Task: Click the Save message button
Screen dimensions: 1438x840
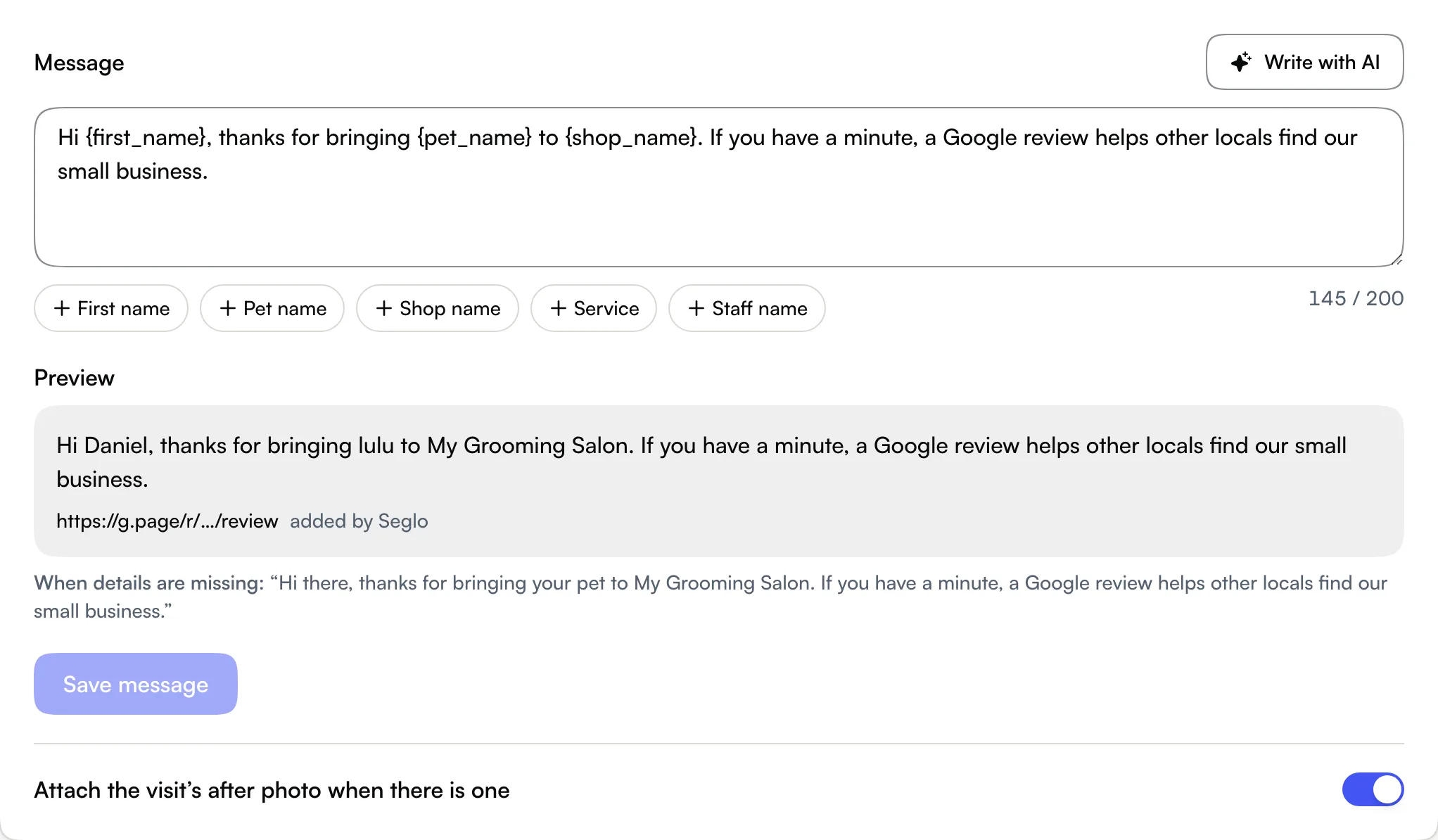Action: (x=136, y=684)
